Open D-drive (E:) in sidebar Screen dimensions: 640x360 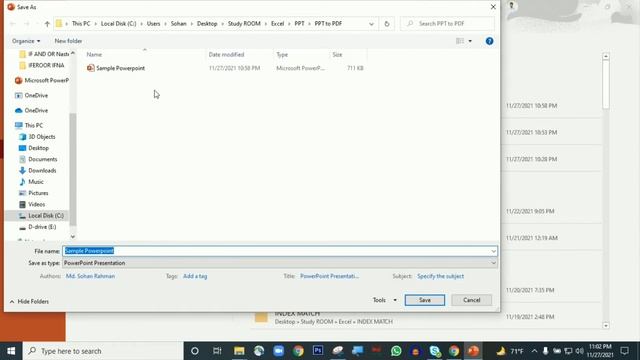38,227
